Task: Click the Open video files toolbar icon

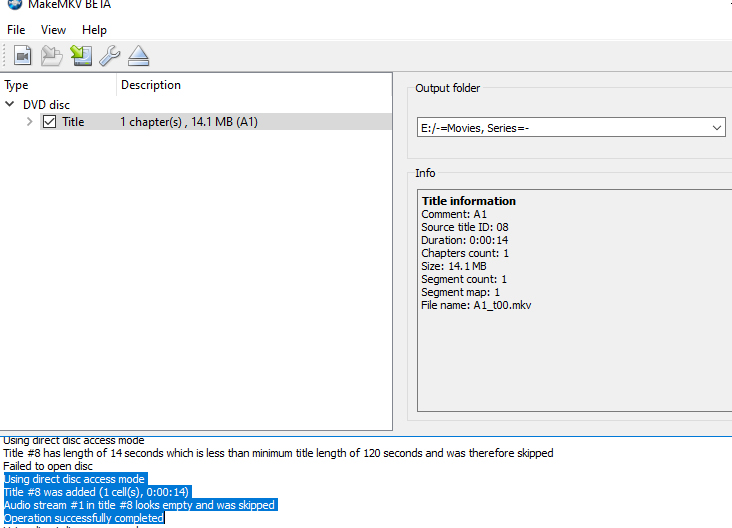Action: [22, 56]
